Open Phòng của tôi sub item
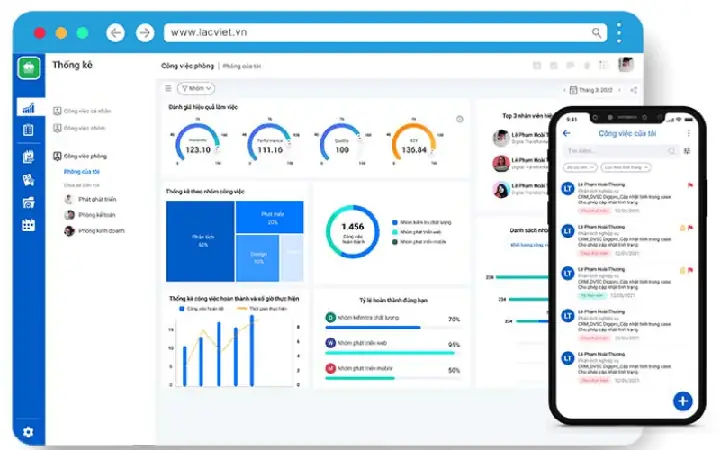720x450 pixels. tap(82, 171)
